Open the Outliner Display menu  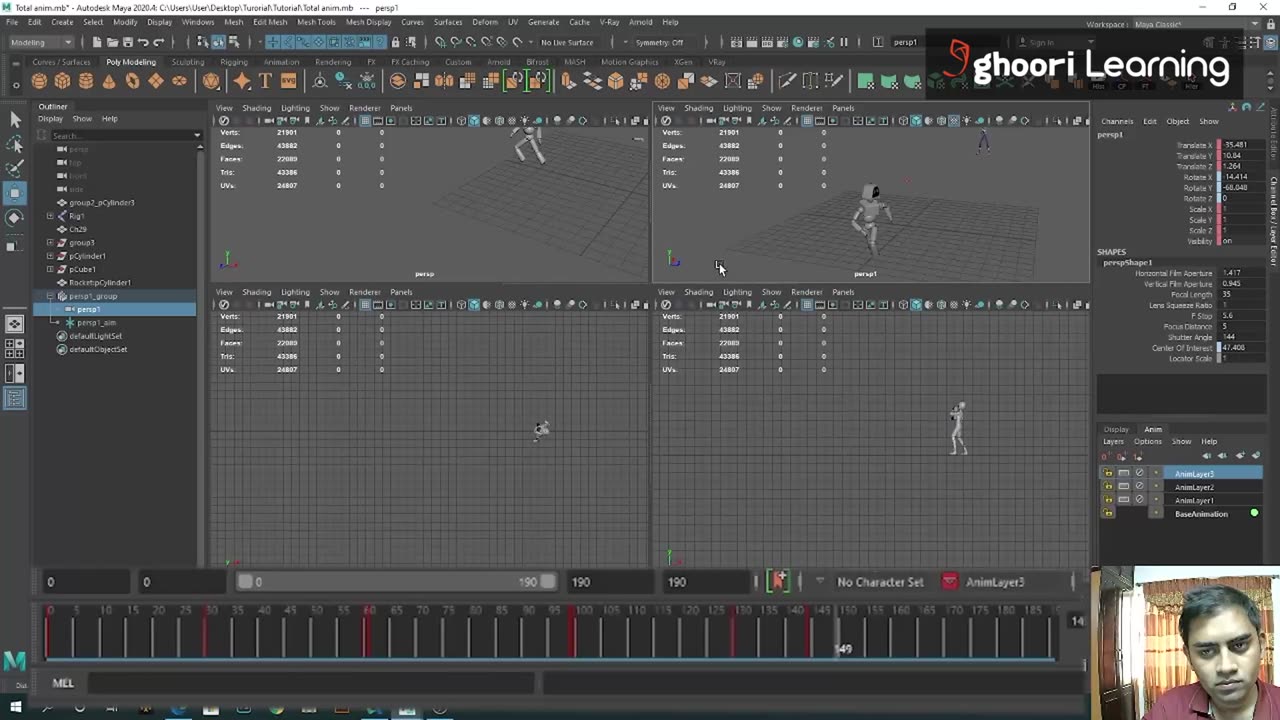[x=50, y=119]
